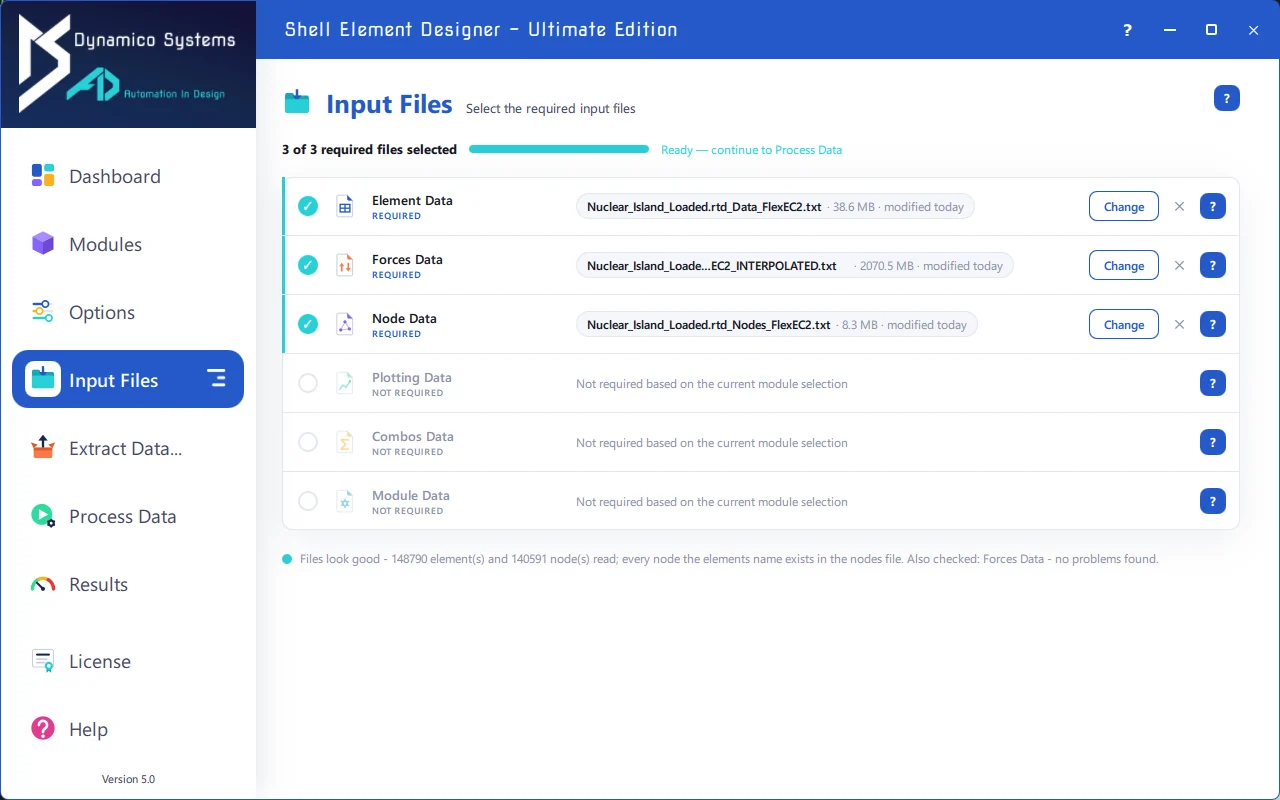This screenshot has width=1280, height=800.
Task: Change the Element Data file
Action: (1124, 207)
